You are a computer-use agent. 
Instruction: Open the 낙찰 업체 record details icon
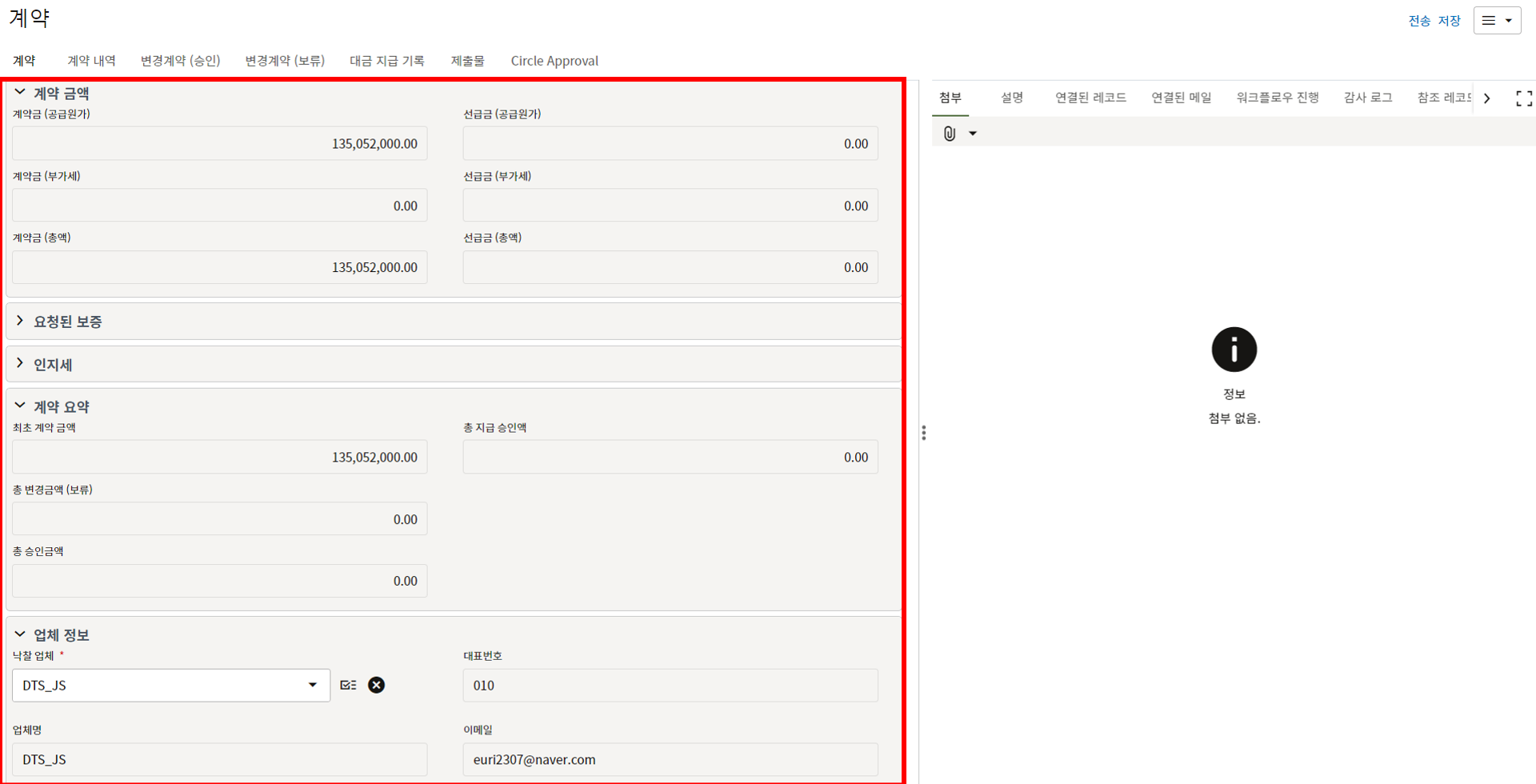(348, 685)
